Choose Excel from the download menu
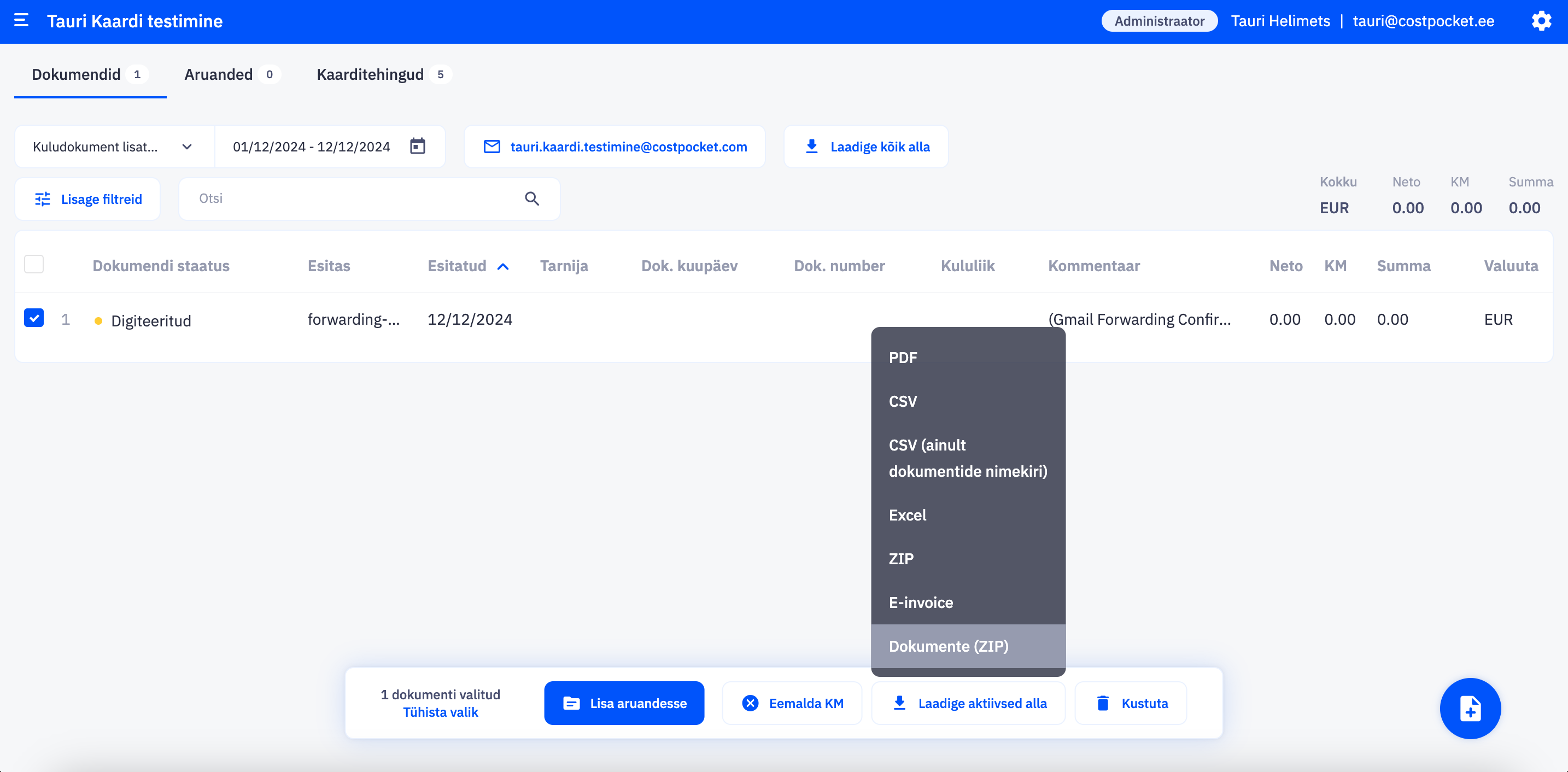Image resolution: width=1568 pixels, height=772 pixels. click(x=968, y=515)
